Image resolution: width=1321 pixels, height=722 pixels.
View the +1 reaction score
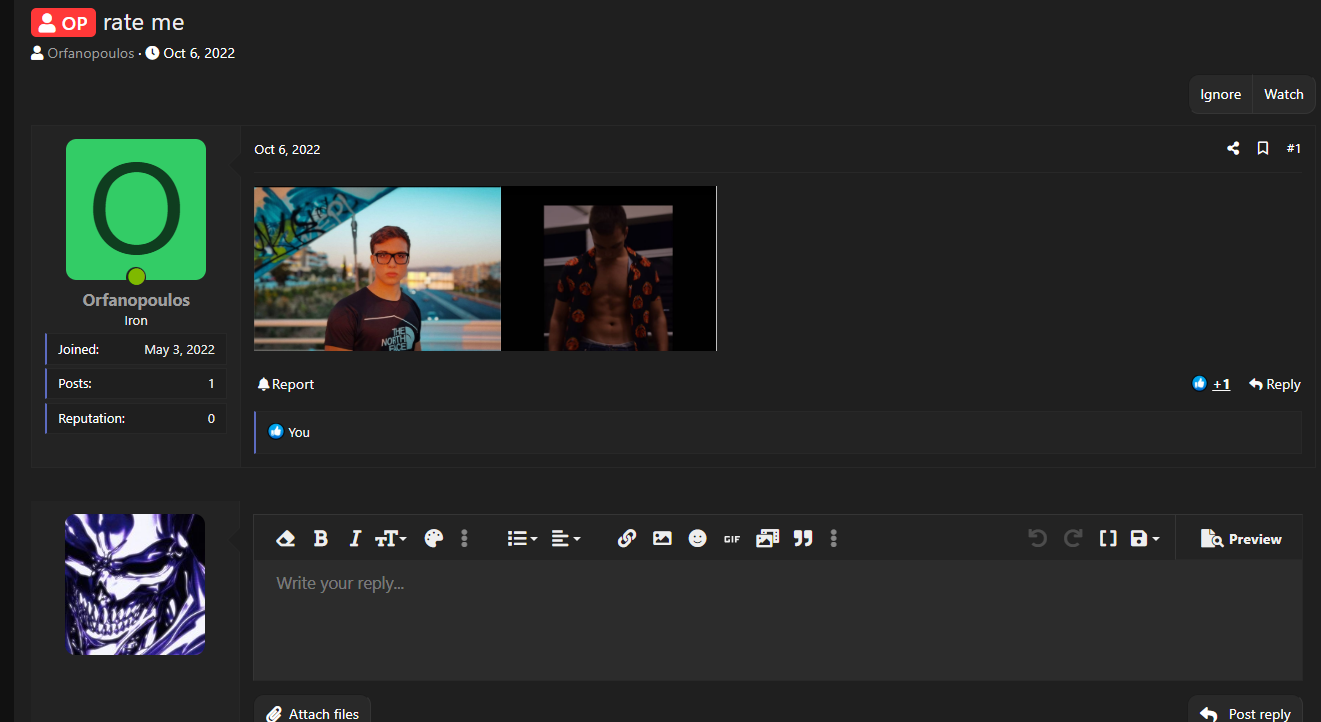click(1221, 384)
